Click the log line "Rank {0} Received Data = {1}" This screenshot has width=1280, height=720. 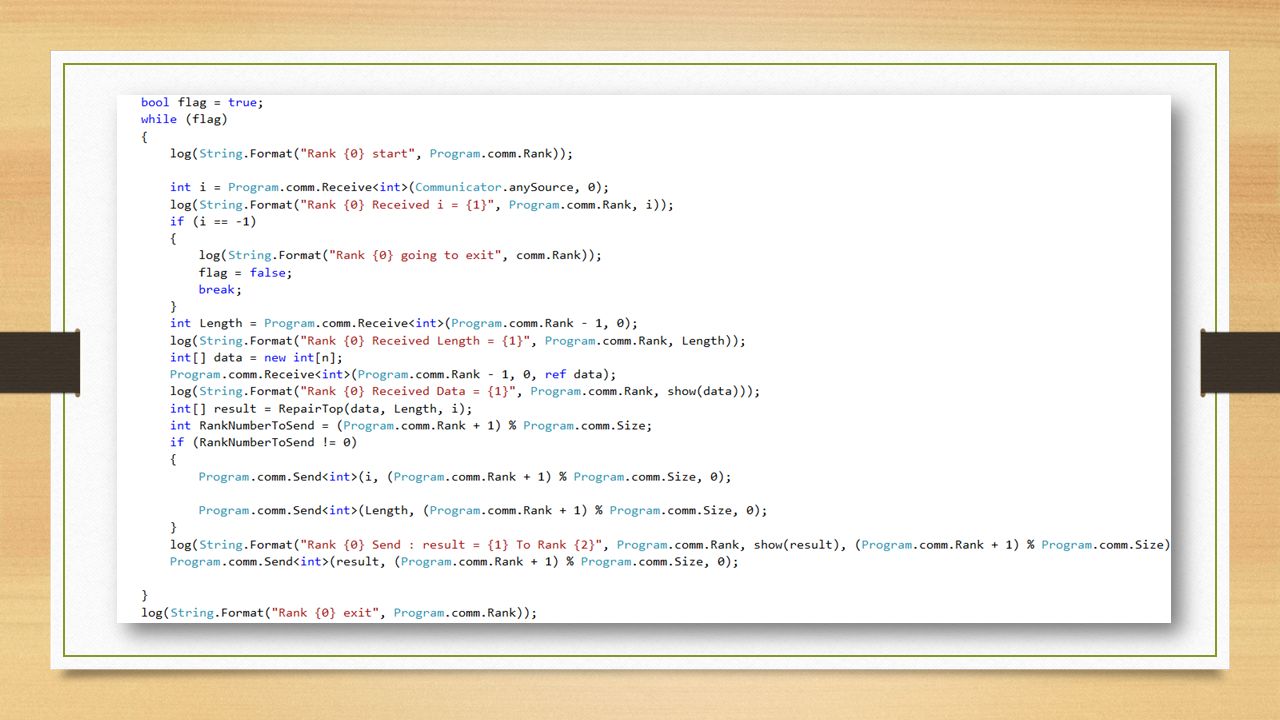(x=465, y=391)
